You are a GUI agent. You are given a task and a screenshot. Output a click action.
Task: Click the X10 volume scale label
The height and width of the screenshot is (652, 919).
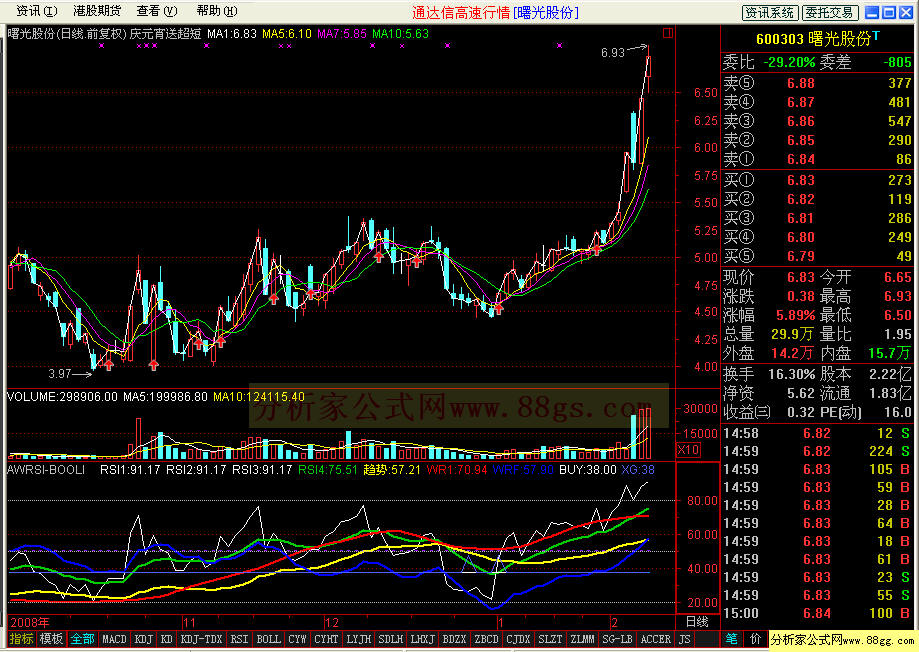tap(688, 450)
